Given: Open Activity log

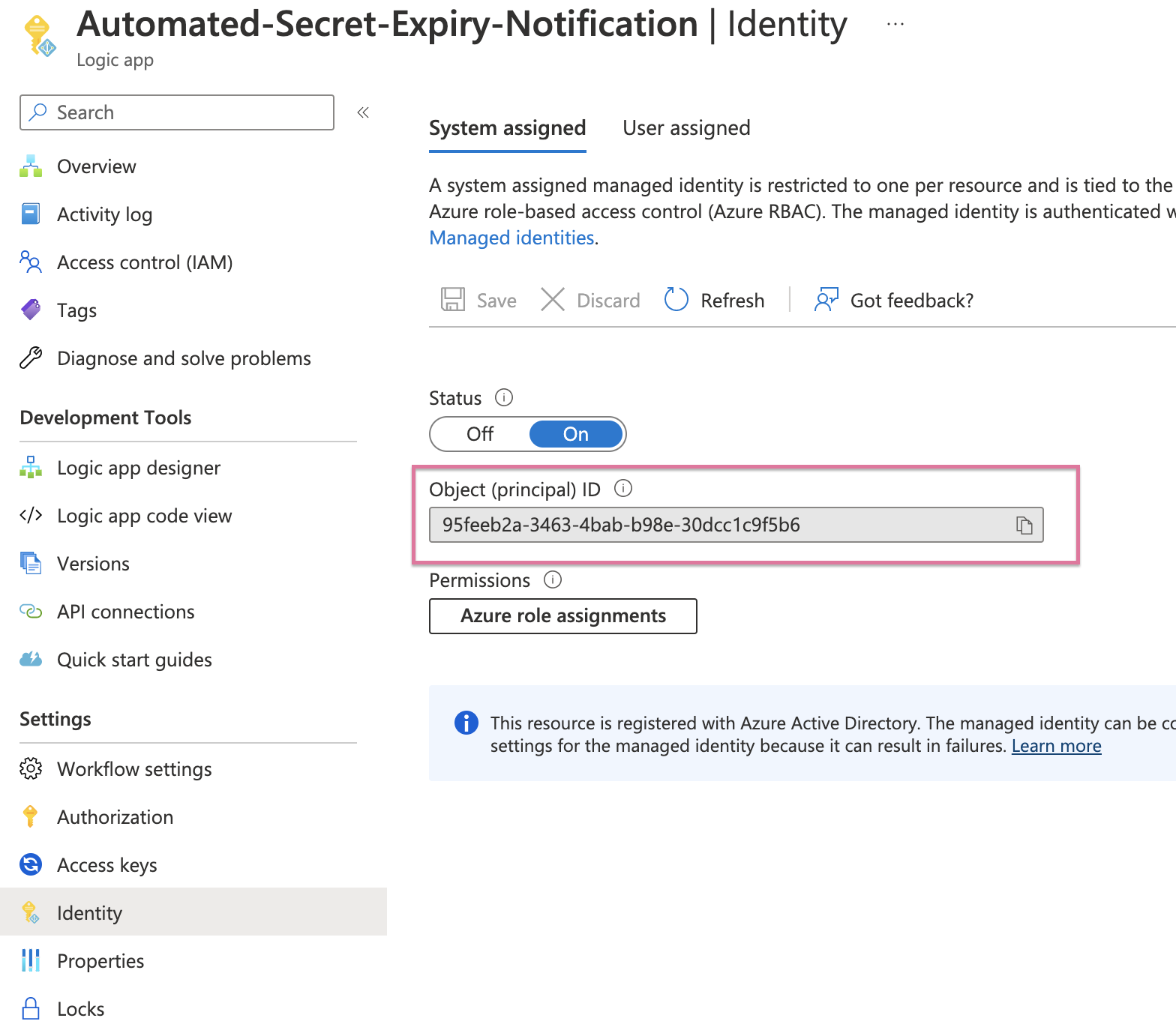Looking at the screenshot, I should click(105, 214).
